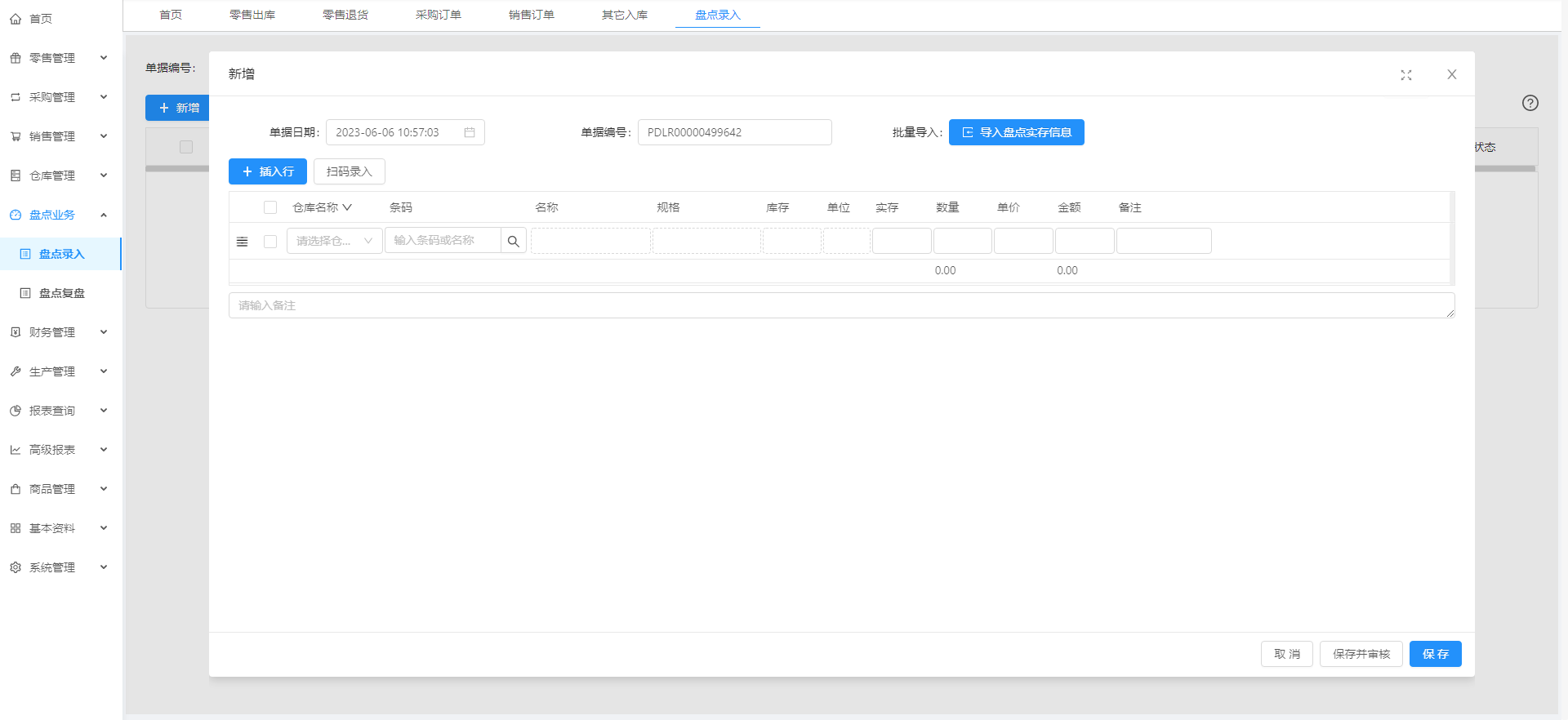Viewport: 1568px width, 720px height.
Task: Click the 实存 input cell in first row
Action: pyautogui.click(x=902, y=241)
